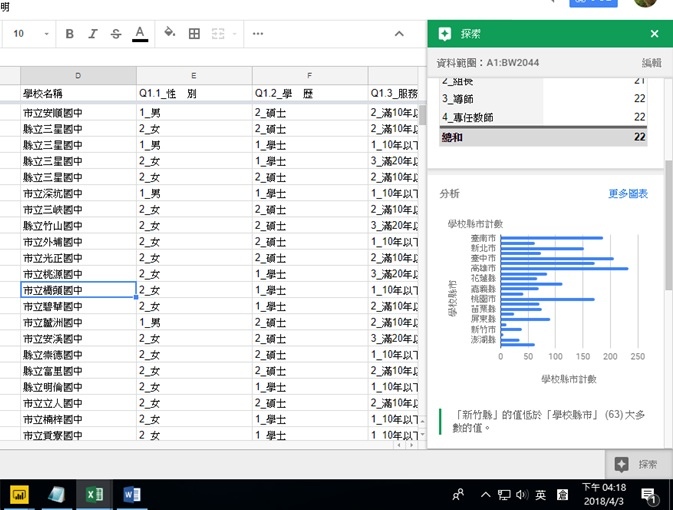Screen dimensions: 673x510
Task: Toggle bold formatting
Action: pyautogui.click(x=70, y=33)
